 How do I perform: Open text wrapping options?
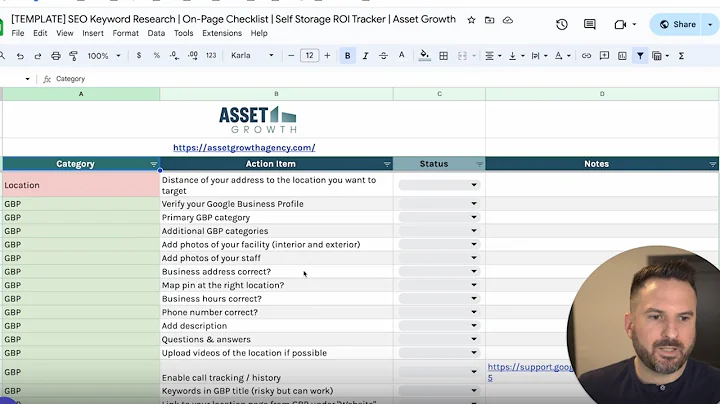[x=539, y=56]
